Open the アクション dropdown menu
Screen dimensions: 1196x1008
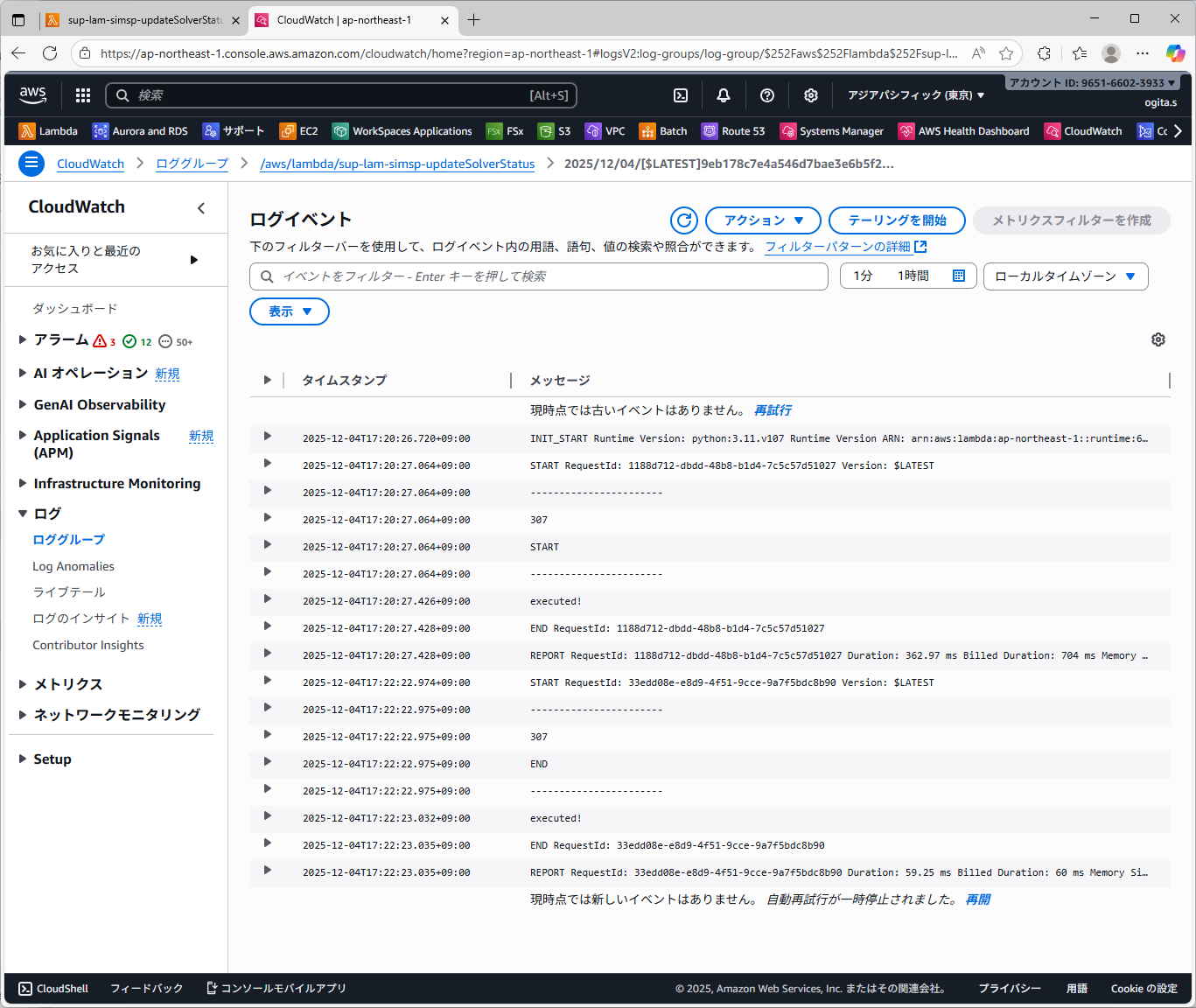(x=762, y=220)
